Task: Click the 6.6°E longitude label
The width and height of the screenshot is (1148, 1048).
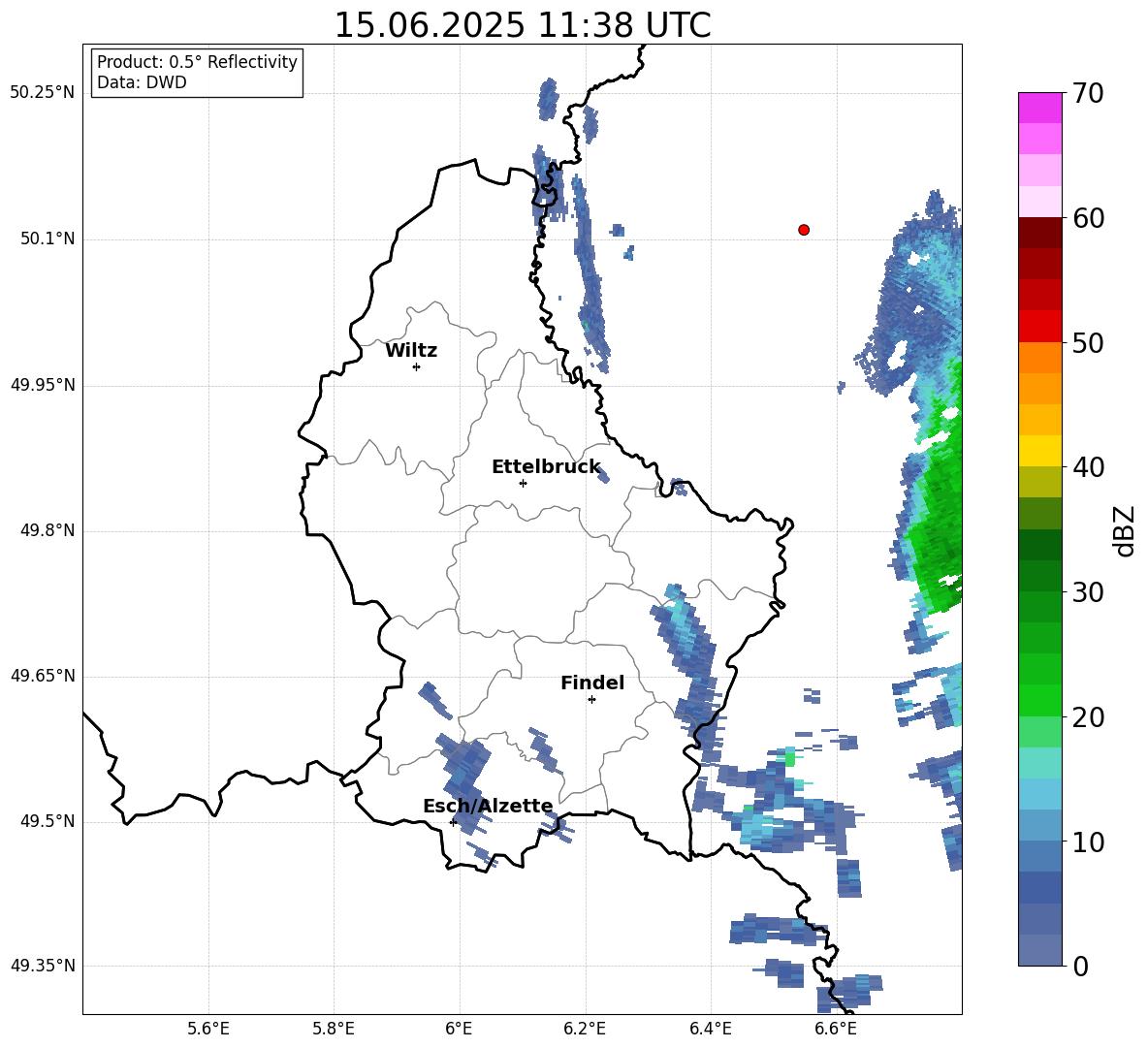Action: [836, 1029]
